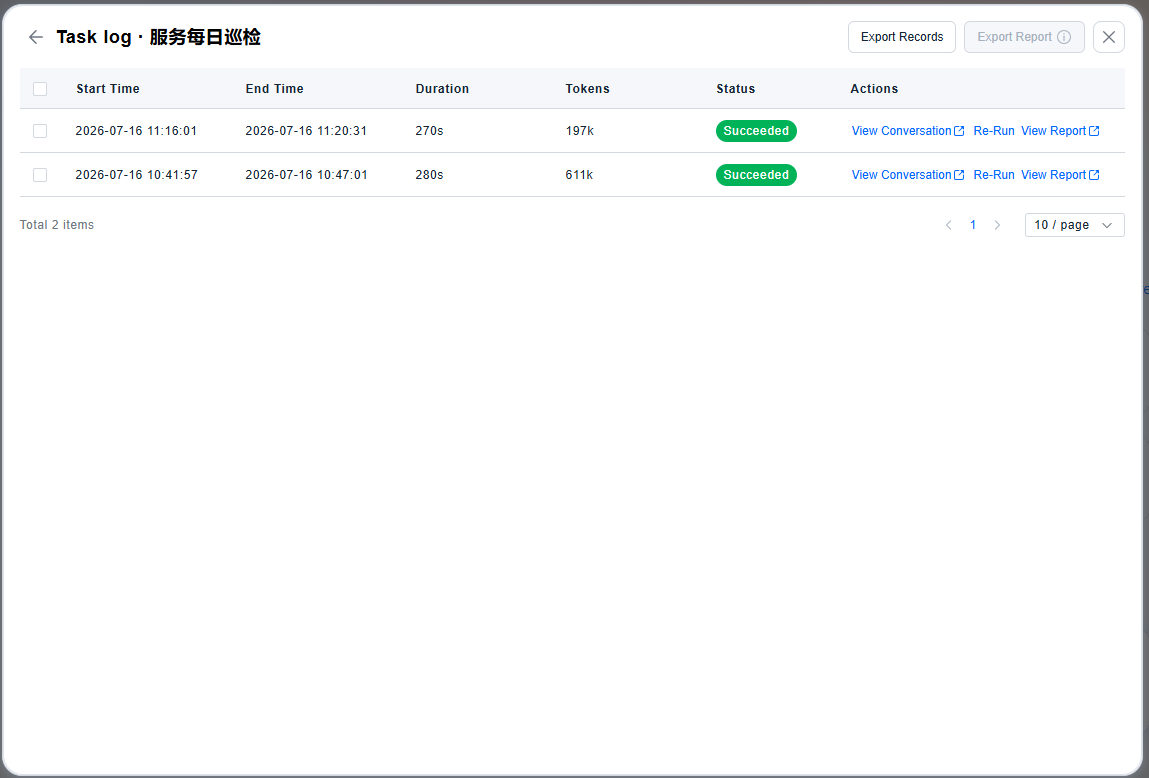Select the row starting at 10:41:57

[x=40, y=175]
